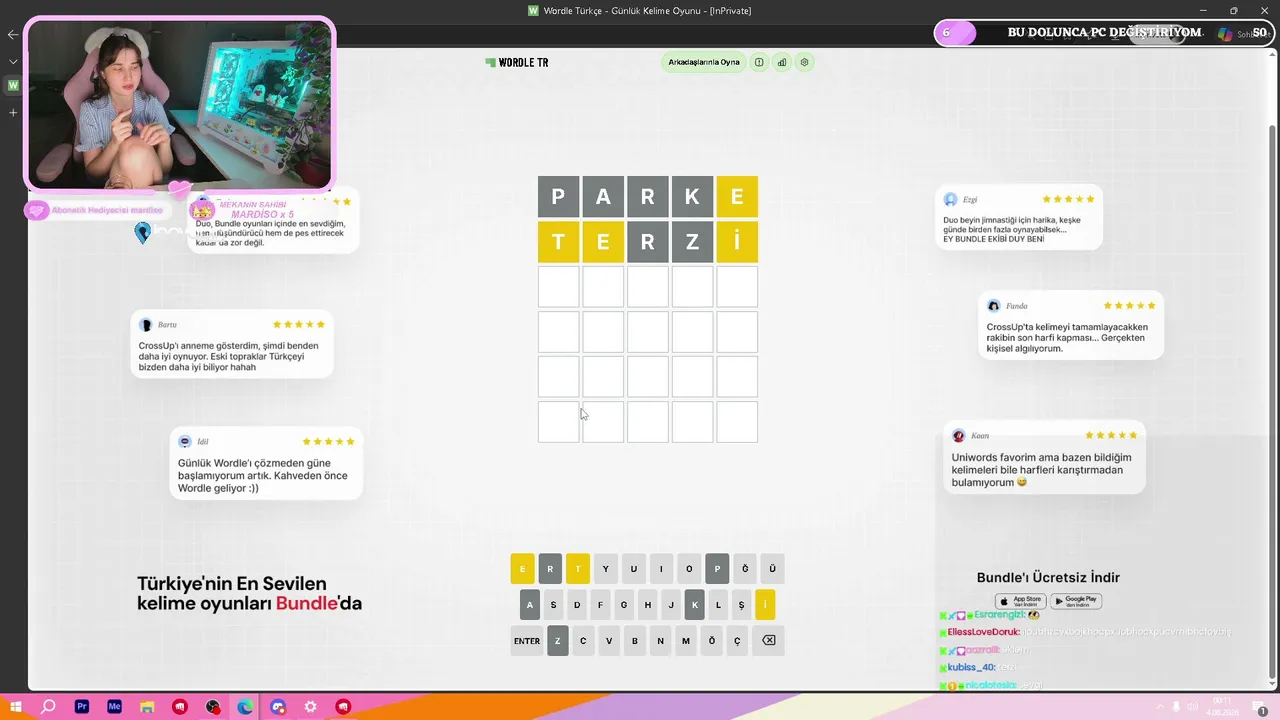This screenshot has height=720, width=1280.
Task: Open the Windows Start menu
Action: click(16, 707)
